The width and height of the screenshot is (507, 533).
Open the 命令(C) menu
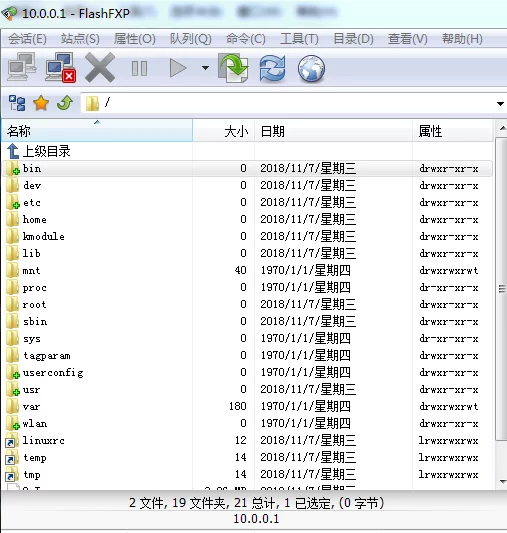246,39
